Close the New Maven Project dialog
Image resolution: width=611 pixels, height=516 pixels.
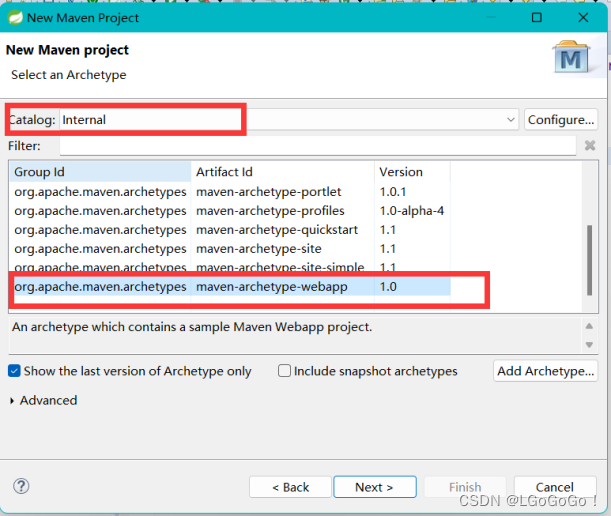(584, 18)
